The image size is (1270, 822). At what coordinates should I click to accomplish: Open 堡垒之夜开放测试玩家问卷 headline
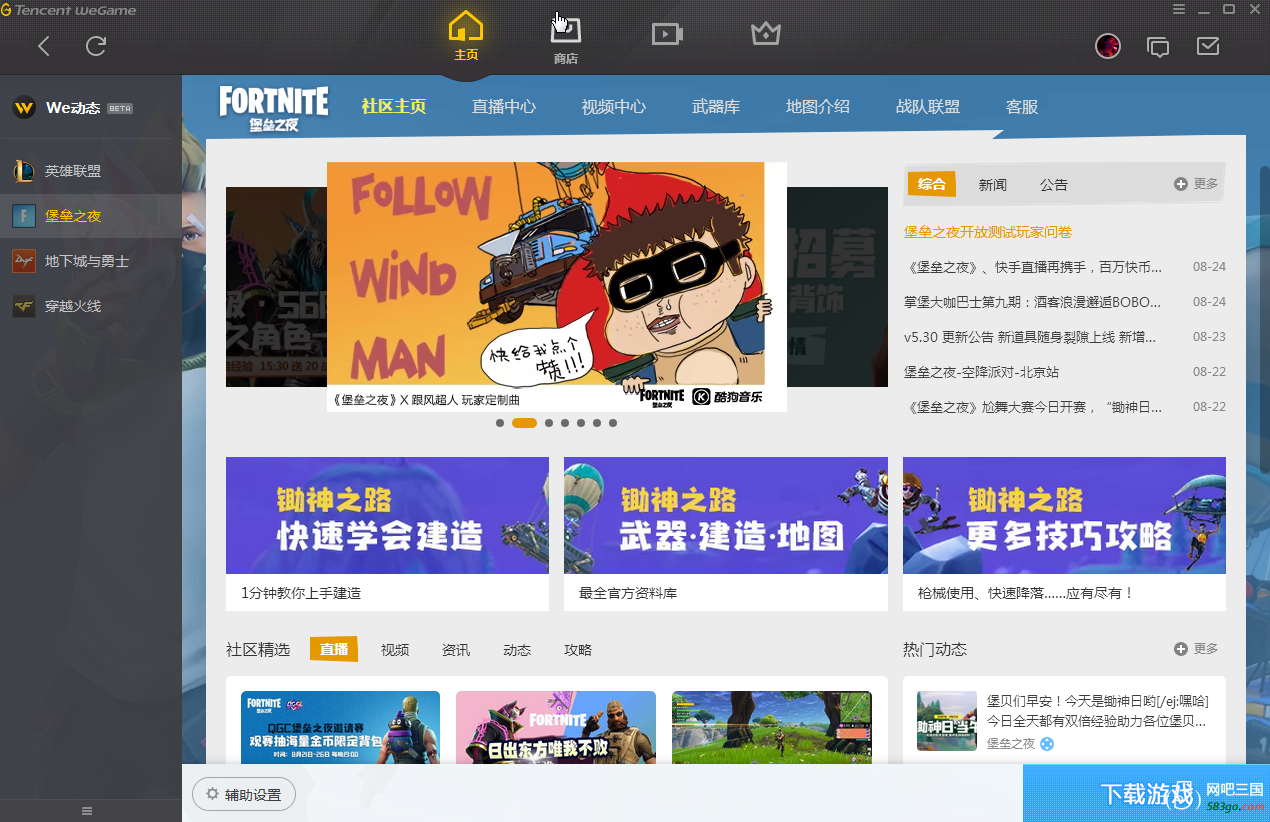(988, 232)
